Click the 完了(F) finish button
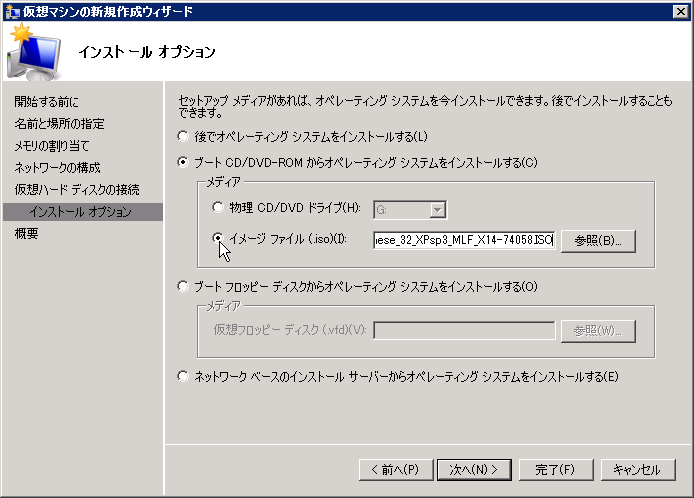Image resolution: width=694 pixels, height=498 pixels. click(556, 469)
